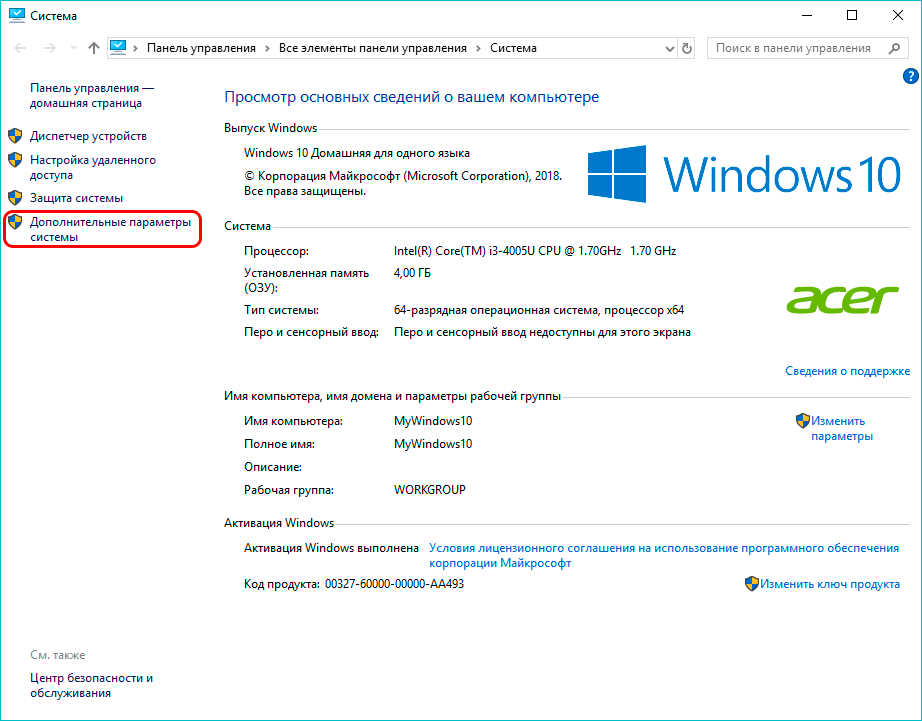This screenshot has height=721, width=922.
Task: Open Защита системы link
Action: (x=76, y=198)
